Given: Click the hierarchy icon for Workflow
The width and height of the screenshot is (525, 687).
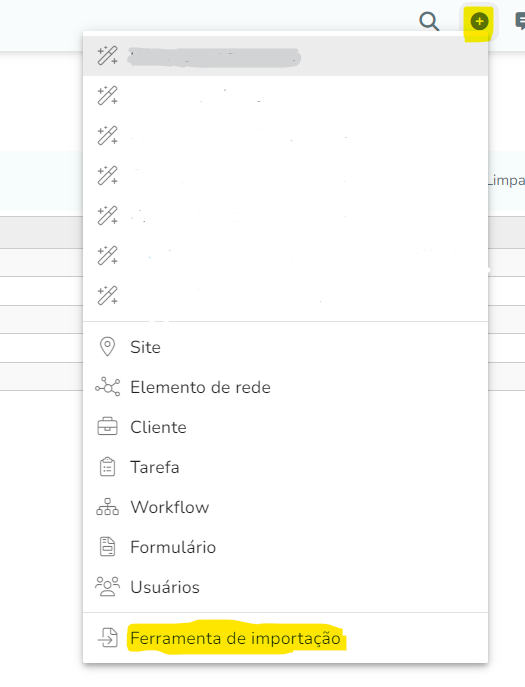Looking at the screenshot, I should tap(107, 506).
